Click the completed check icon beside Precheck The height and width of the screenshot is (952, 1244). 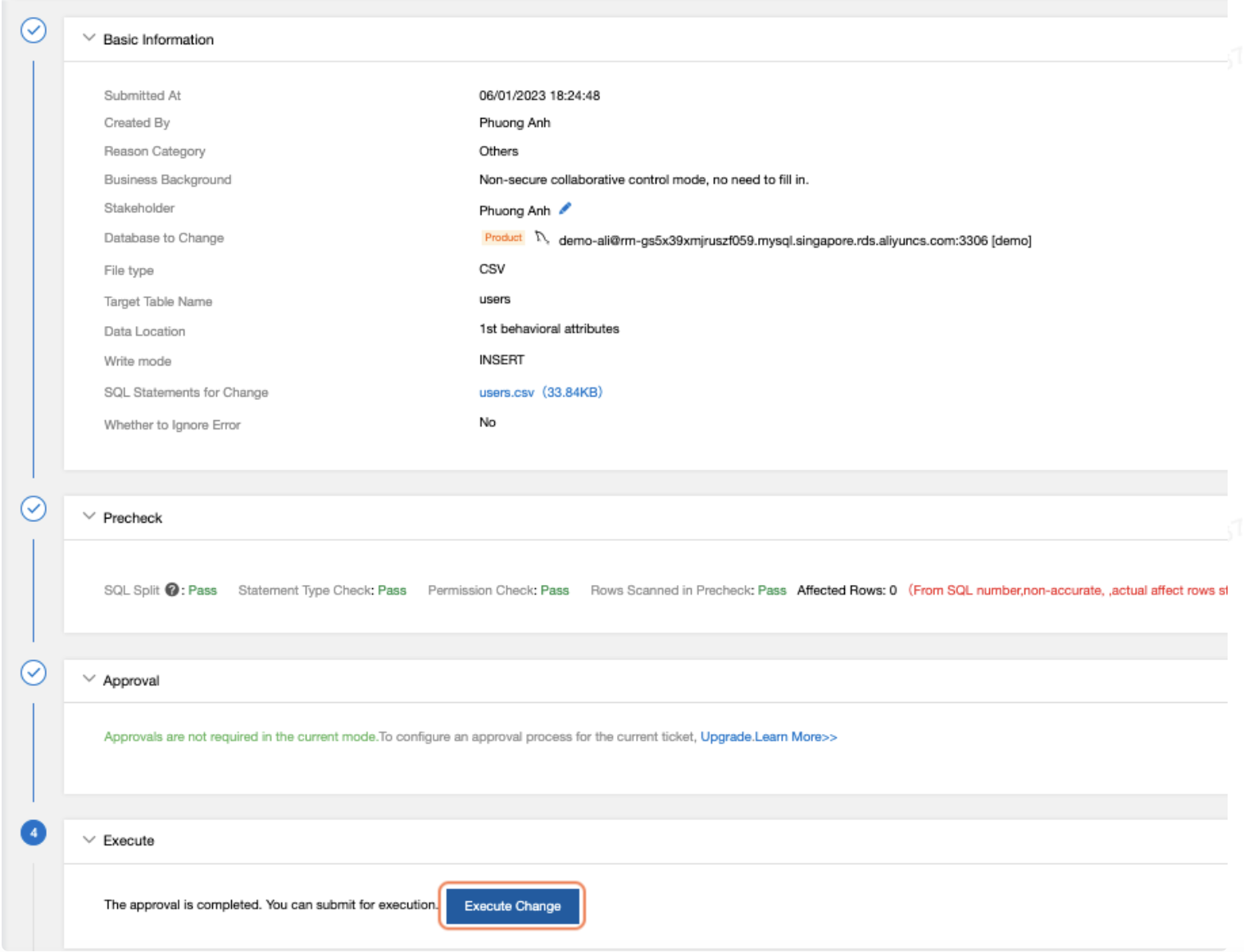pyautogui.click(x=32, y=508)
